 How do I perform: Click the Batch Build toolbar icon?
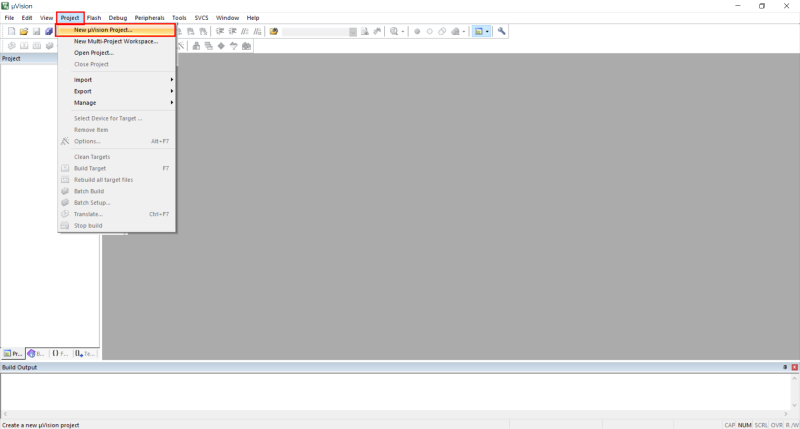click(x=49, y=46)
